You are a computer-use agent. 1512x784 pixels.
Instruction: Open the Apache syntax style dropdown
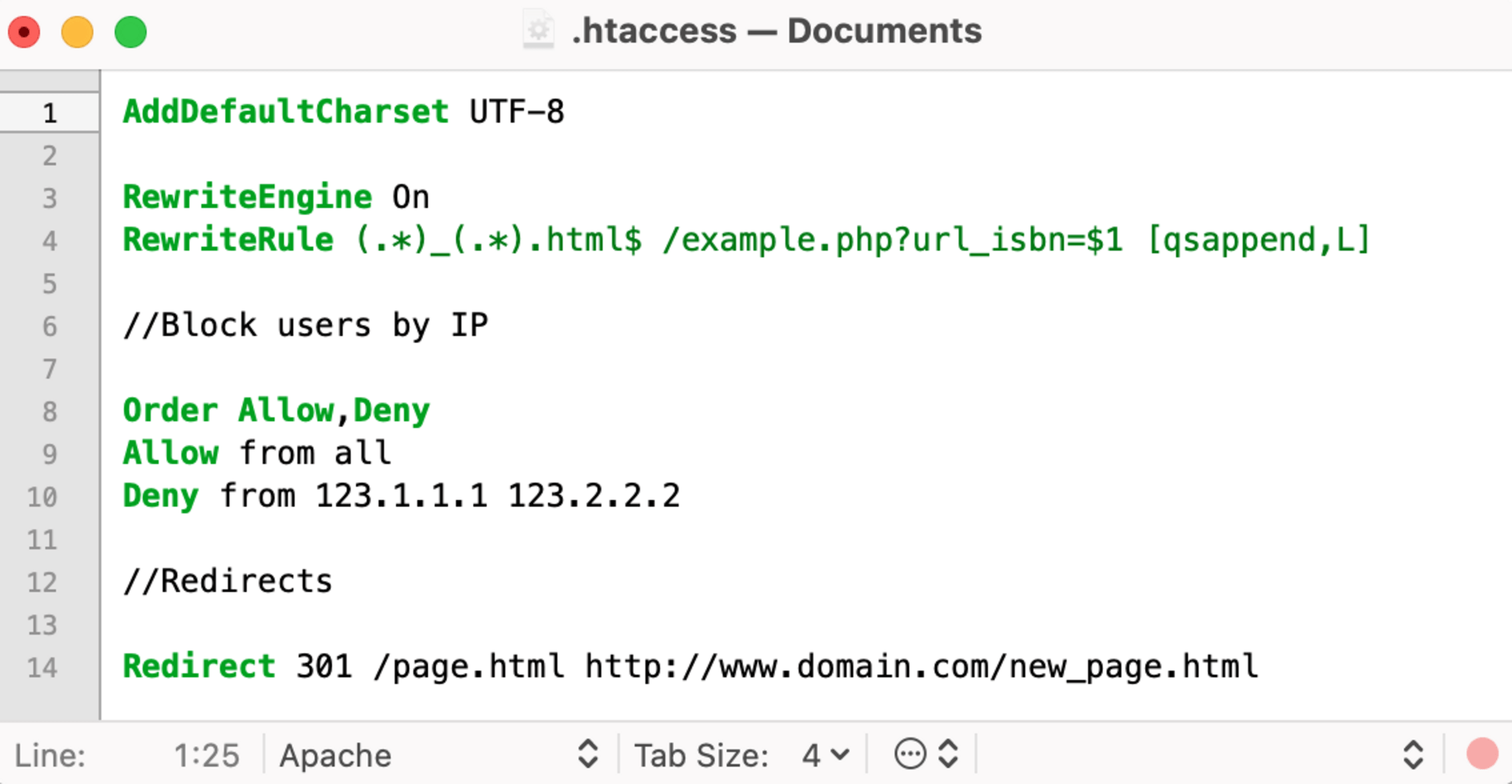coord(335,755)
